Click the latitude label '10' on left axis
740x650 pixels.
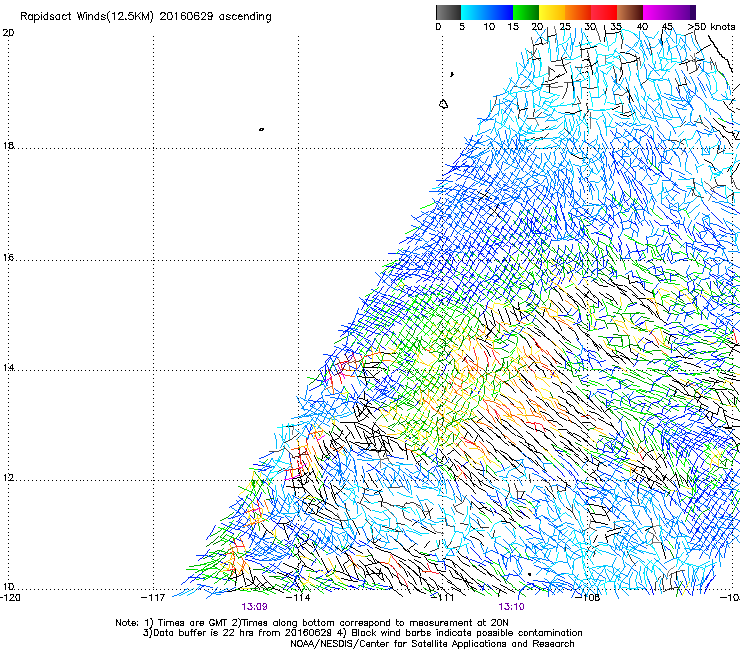8,587
